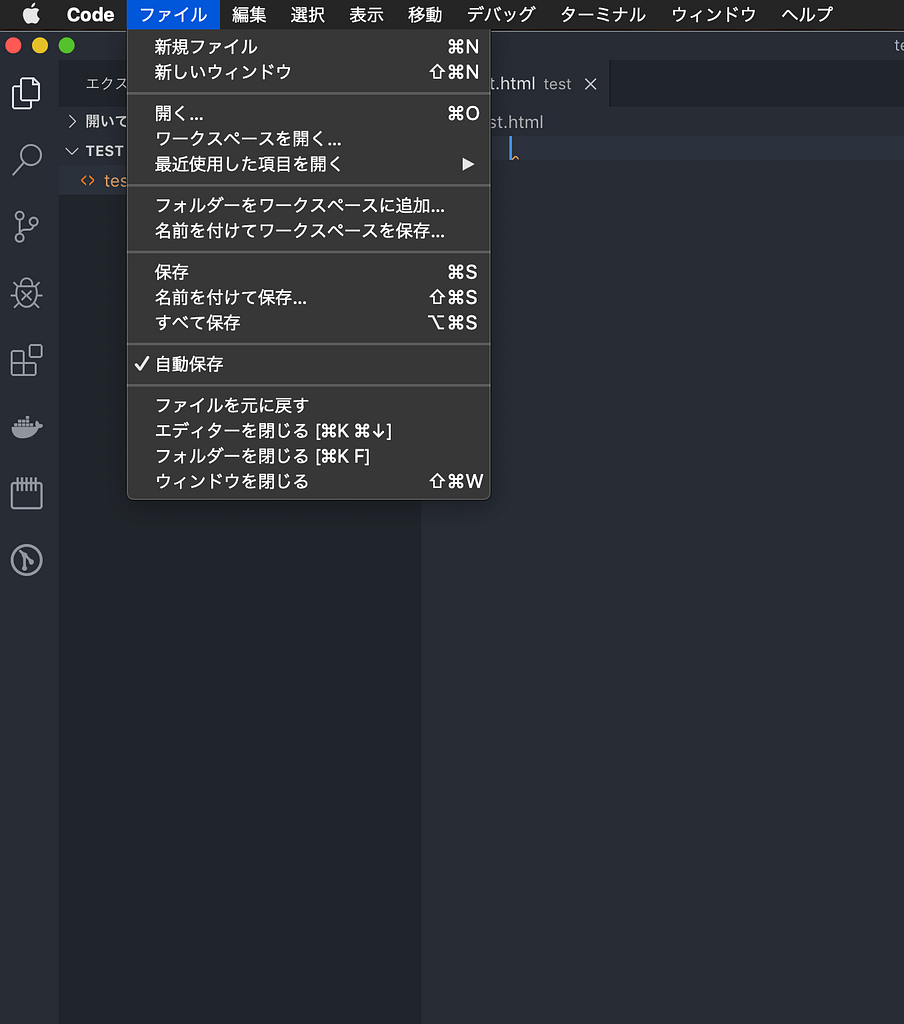Open the Search view in activity bar
This screenshot has height=1024, width=904.
click(x=26, y=159)
